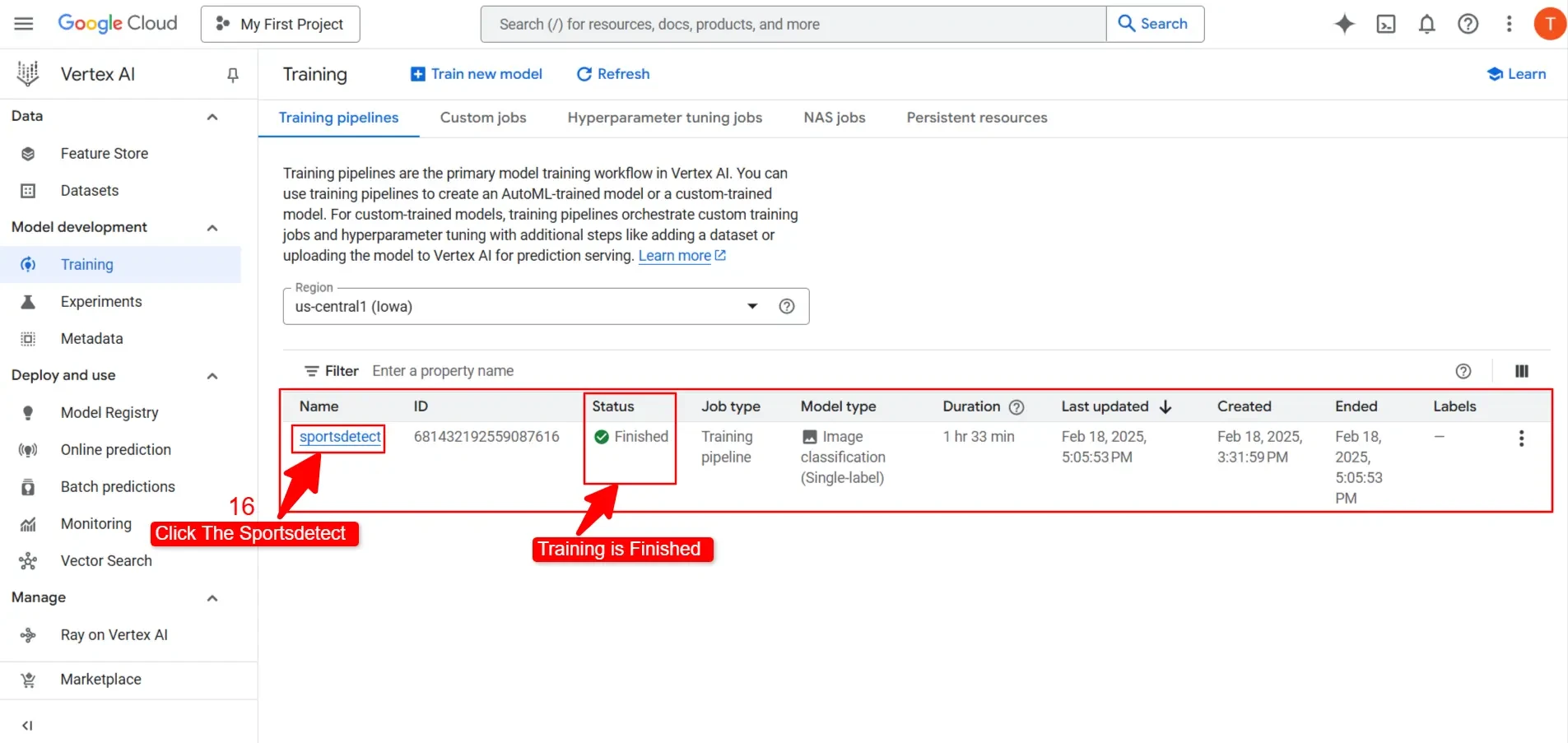The image size is (1568, 743).
Task: Activate Cloud Shell terminal icon
Action: click(x=1386, y=24)
